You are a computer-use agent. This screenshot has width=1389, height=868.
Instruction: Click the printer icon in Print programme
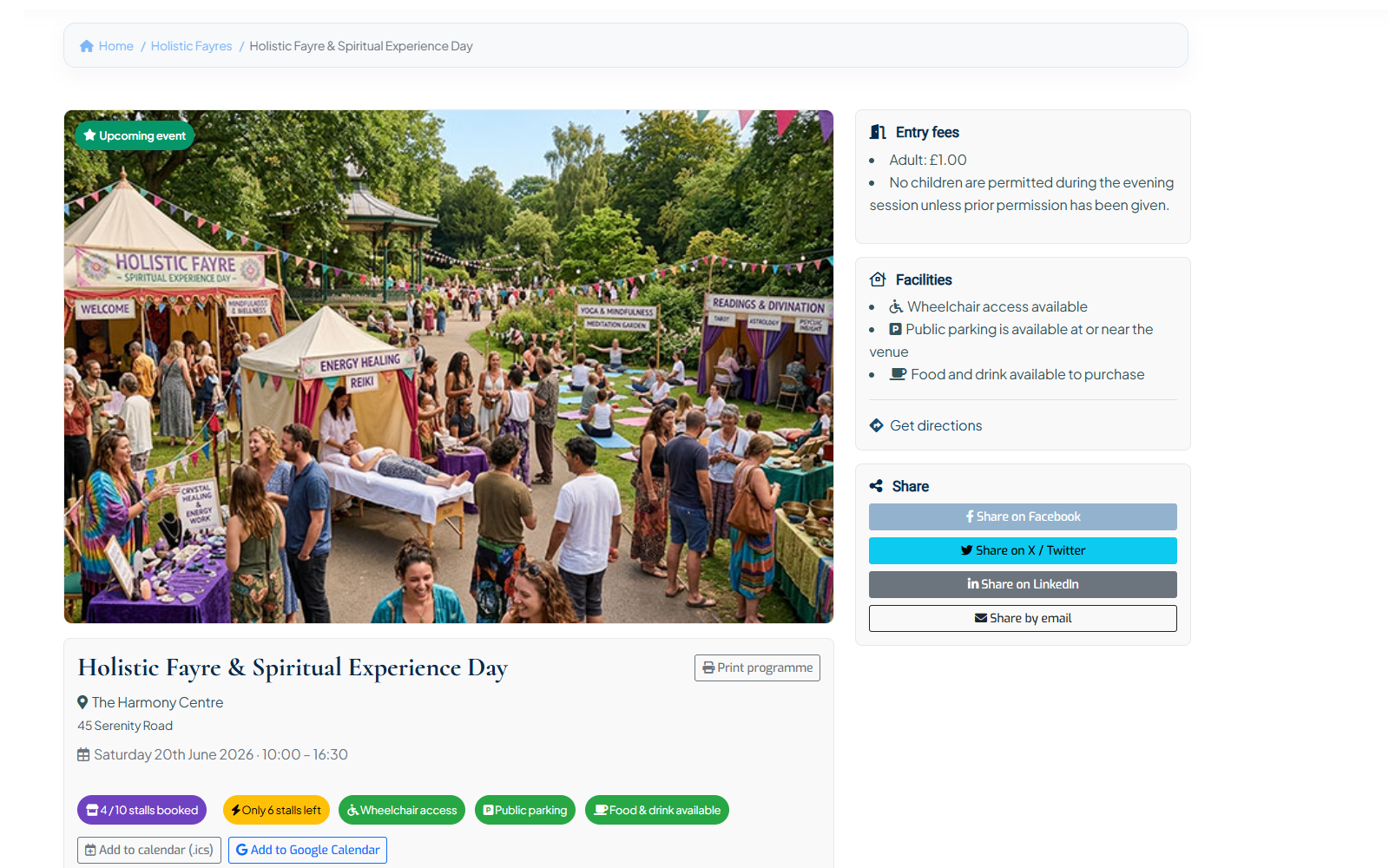click(708, 667)
